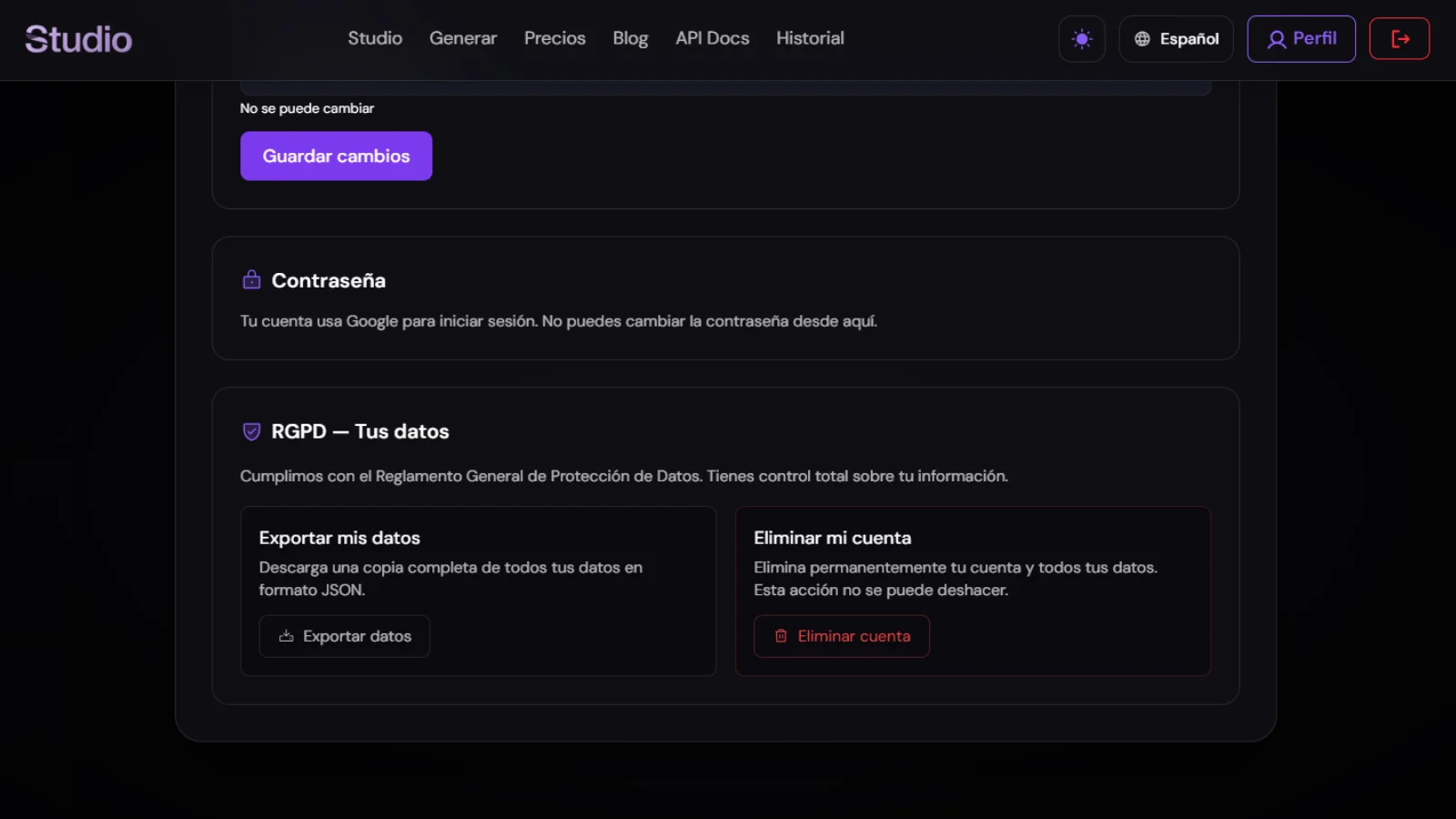Open the Blog section
Image resolution: width=1456 pixels, height=819 pixels.
click(630, 38)
